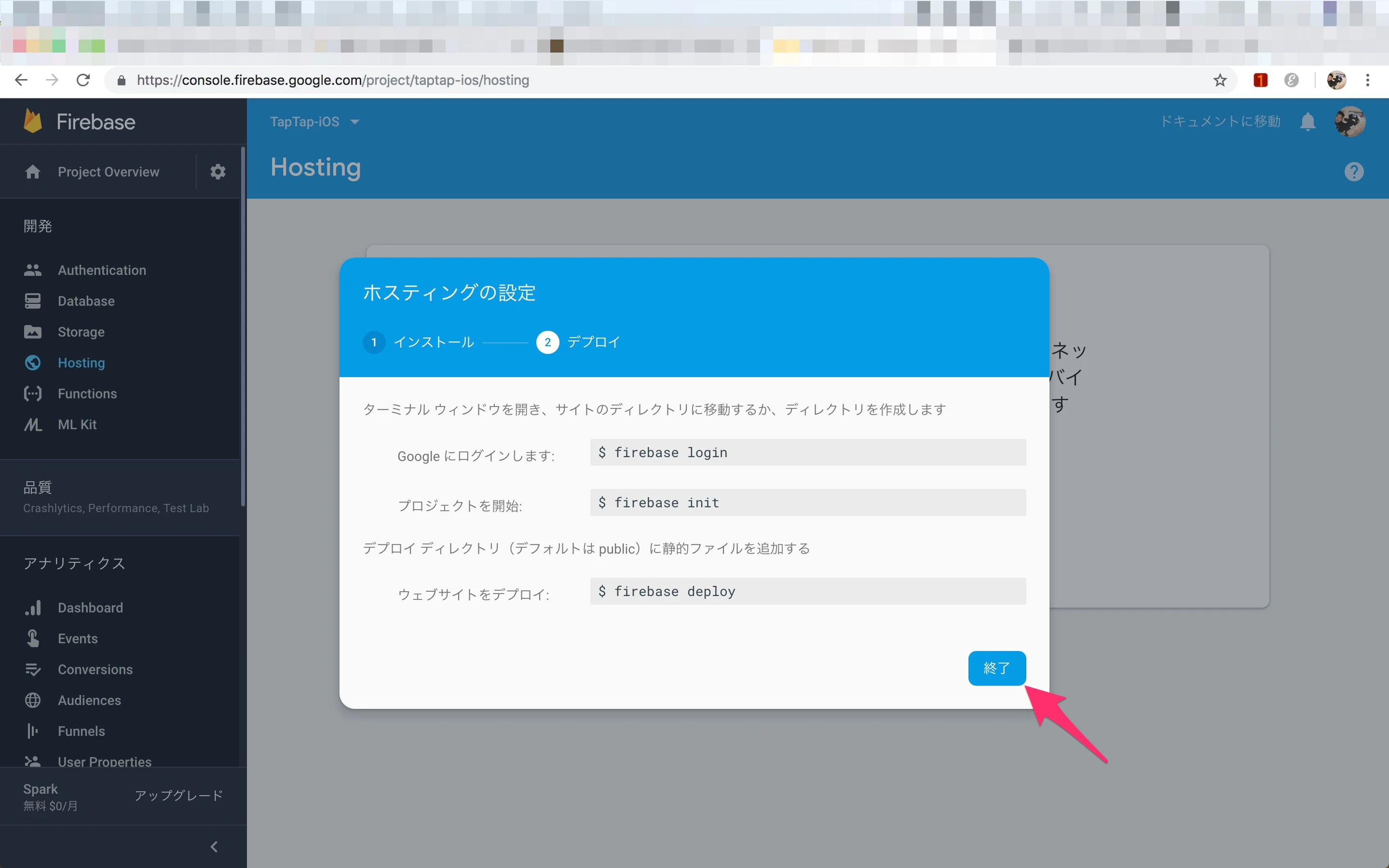This screenshot has width=1389, height=868.
Task: Click the 終了 finish button
Action: coord(996,668)
